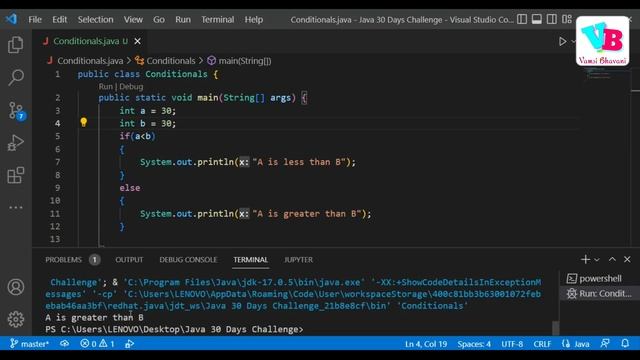Select the powershell terminal entry

(x=599, y=278)
